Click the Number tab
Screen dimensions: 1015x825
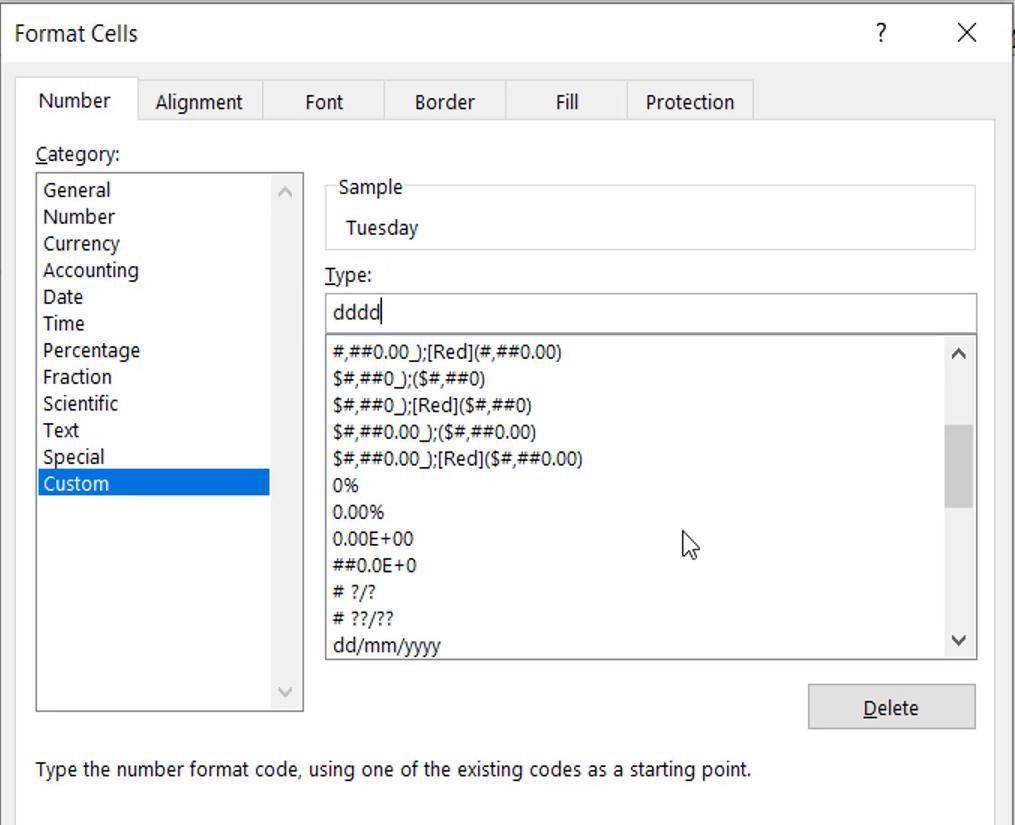[x=74, y=100]
